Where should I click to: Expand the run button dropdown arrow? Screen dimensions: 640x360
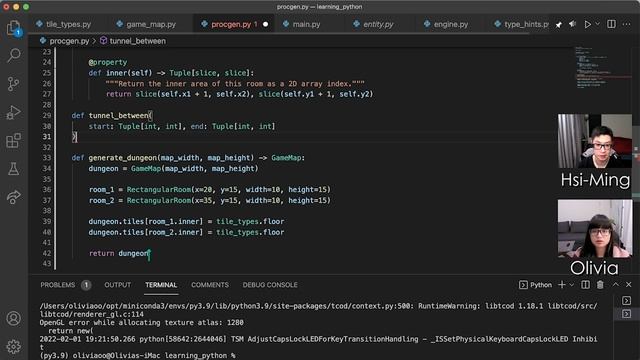click(597, 24)
